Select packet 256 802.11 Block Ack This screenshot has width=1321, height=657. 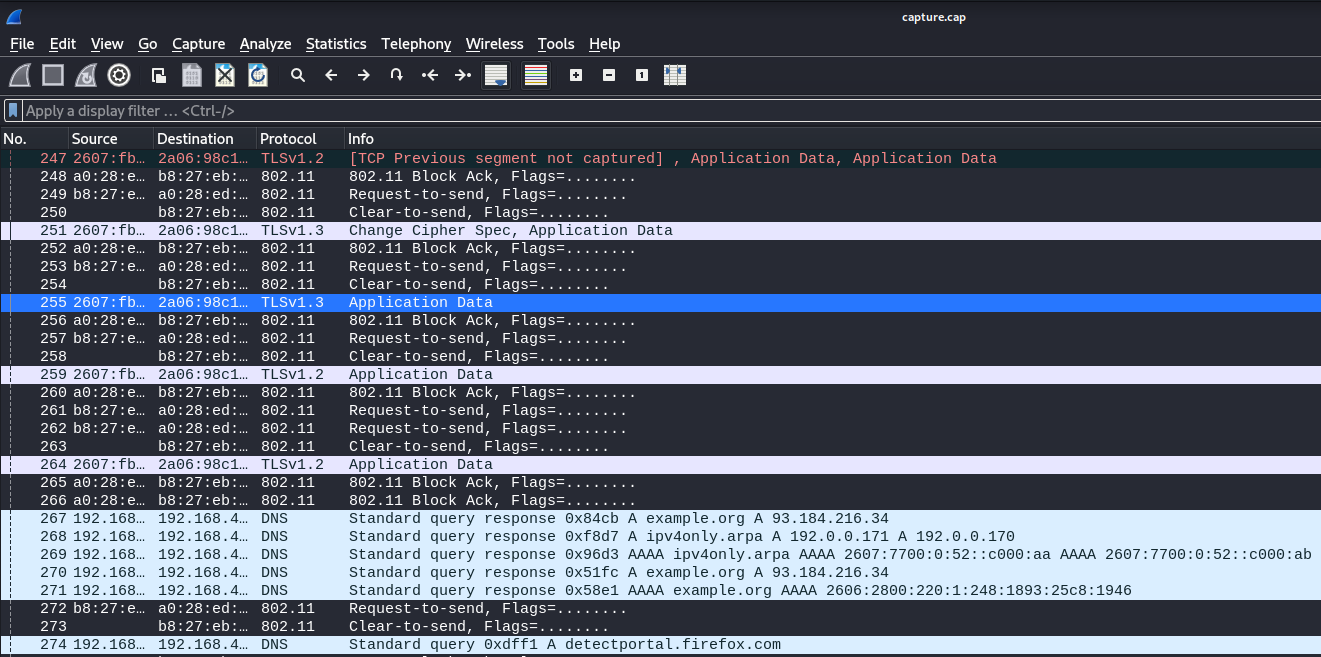[660, 320]
